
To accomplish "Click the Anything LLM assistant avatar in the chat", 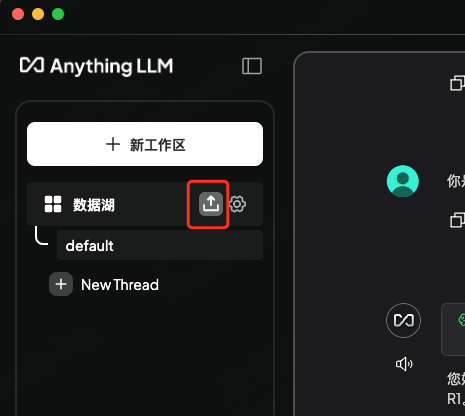I will 403,320.
